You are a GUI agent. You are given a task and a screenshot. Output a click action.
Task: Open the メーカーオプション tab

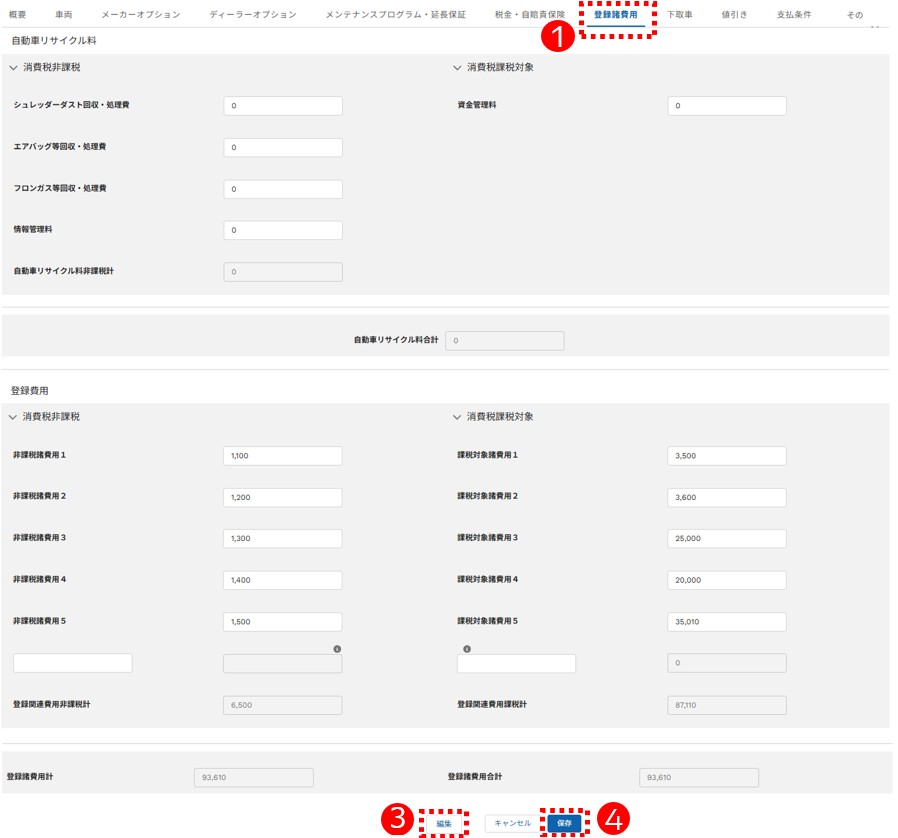pos(141,14)
